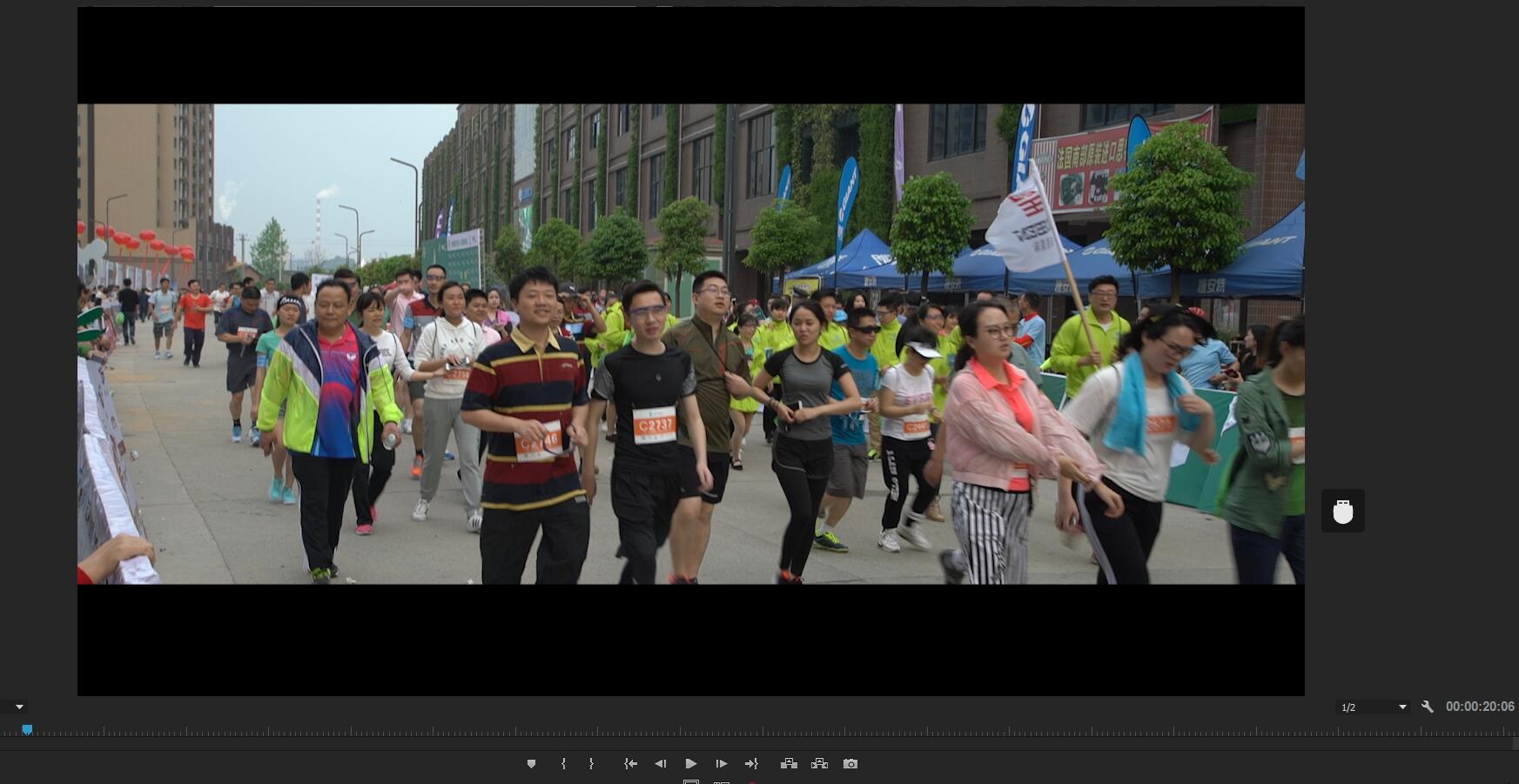This screenshot has width=1519, height=784.
Task: Open monitor settings wrench menu
Action: pos(1427,707)
